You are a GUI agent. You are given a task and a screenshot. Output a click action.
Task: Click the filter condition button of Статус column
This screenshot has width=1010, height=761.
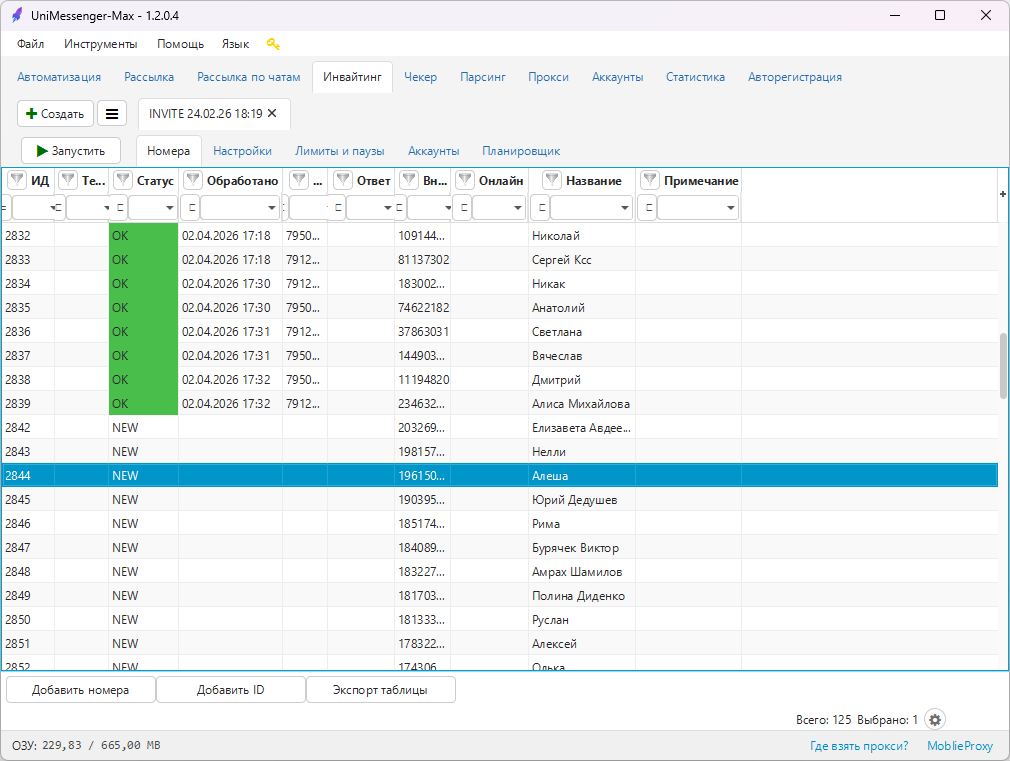(x=120, y=207)
